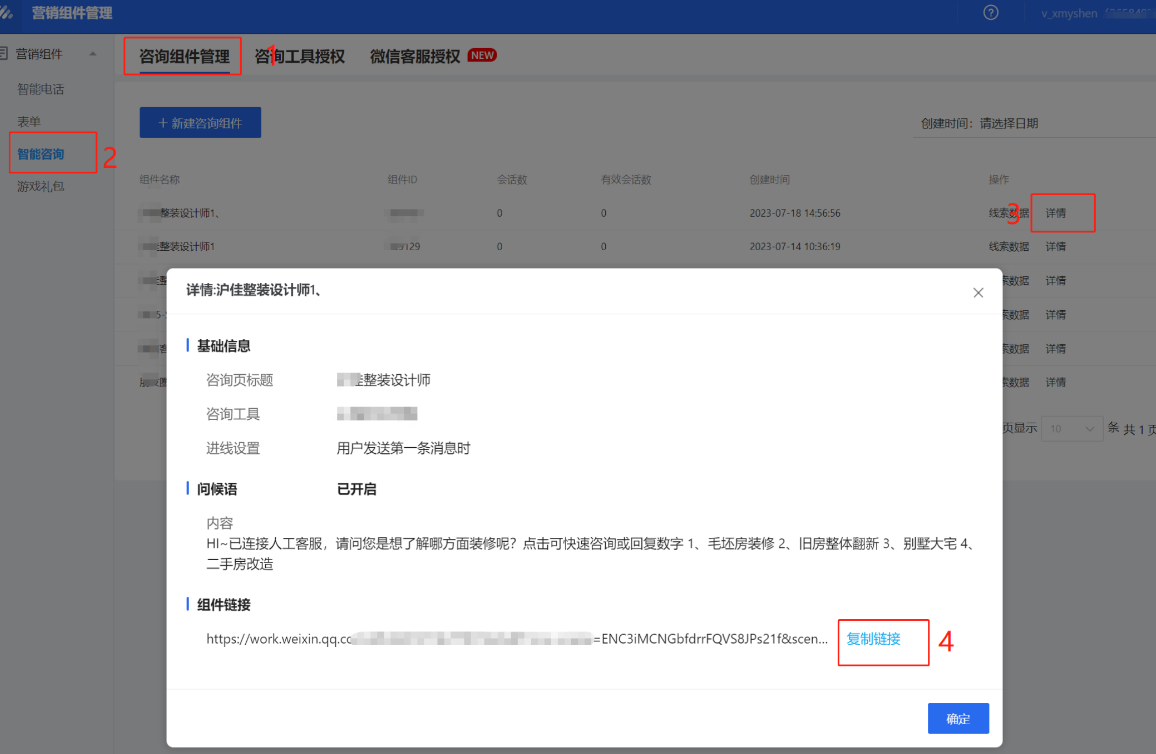Click the NEW badge beside 微信客服授权
Viewport: 1156px width, 754px height.
pos(481,55)
